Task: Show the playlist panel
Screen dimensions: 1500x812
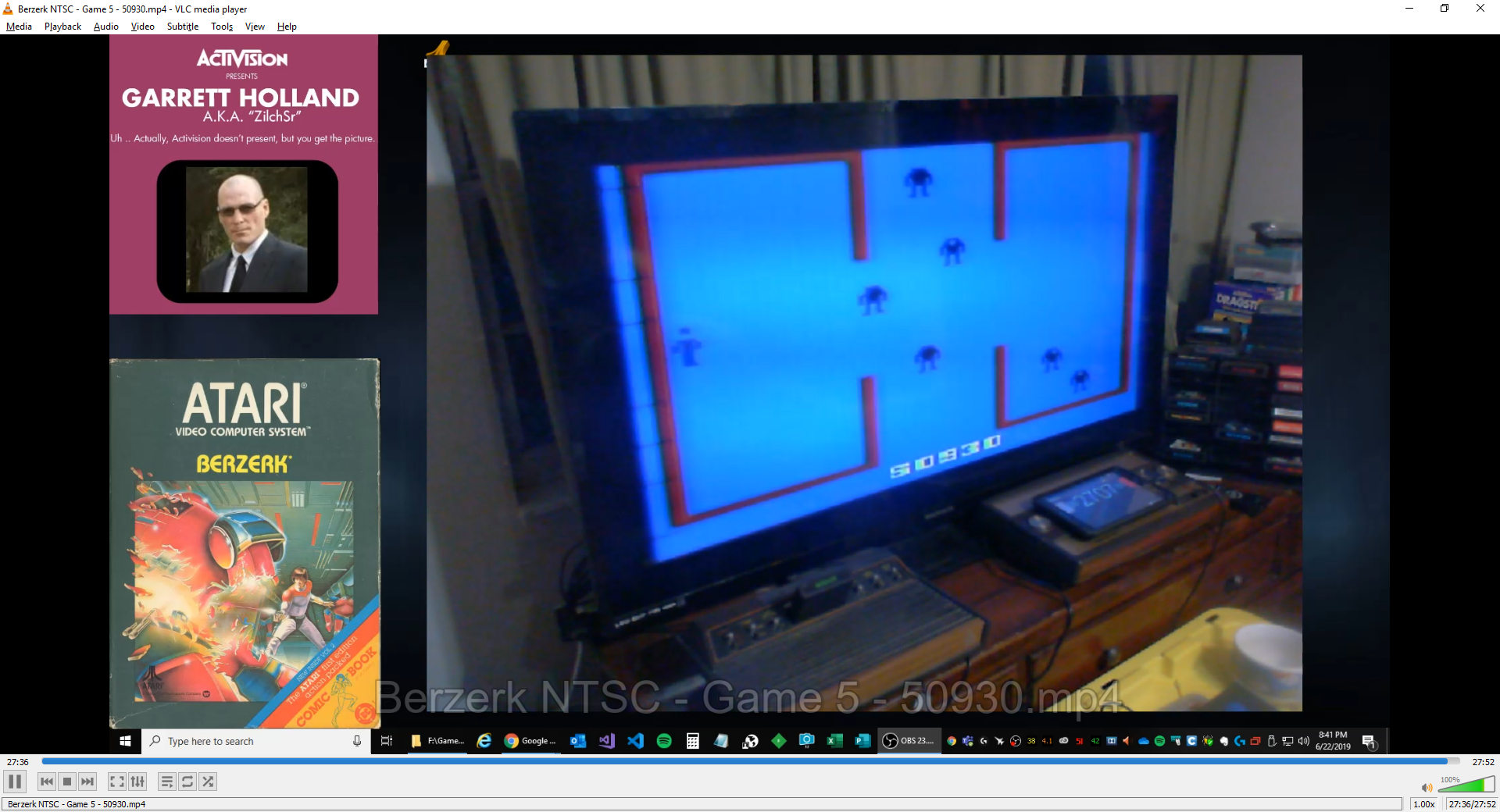Action: tap(166, 782)
